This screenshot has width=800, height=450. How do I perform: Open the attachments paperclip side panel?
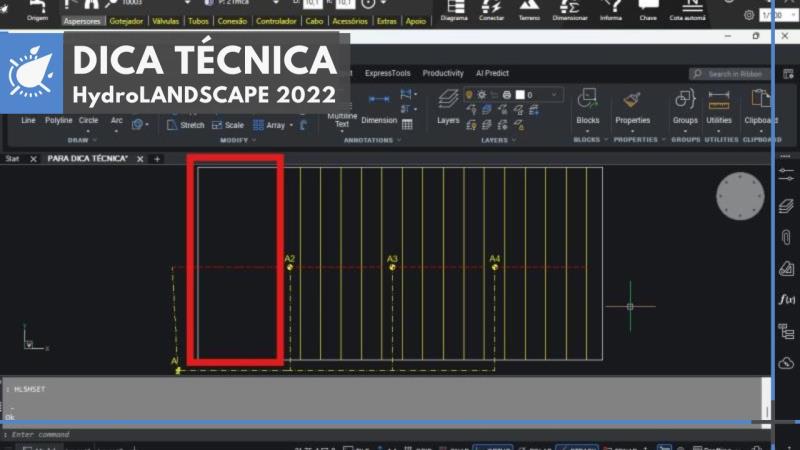click(x=786, y=237)
